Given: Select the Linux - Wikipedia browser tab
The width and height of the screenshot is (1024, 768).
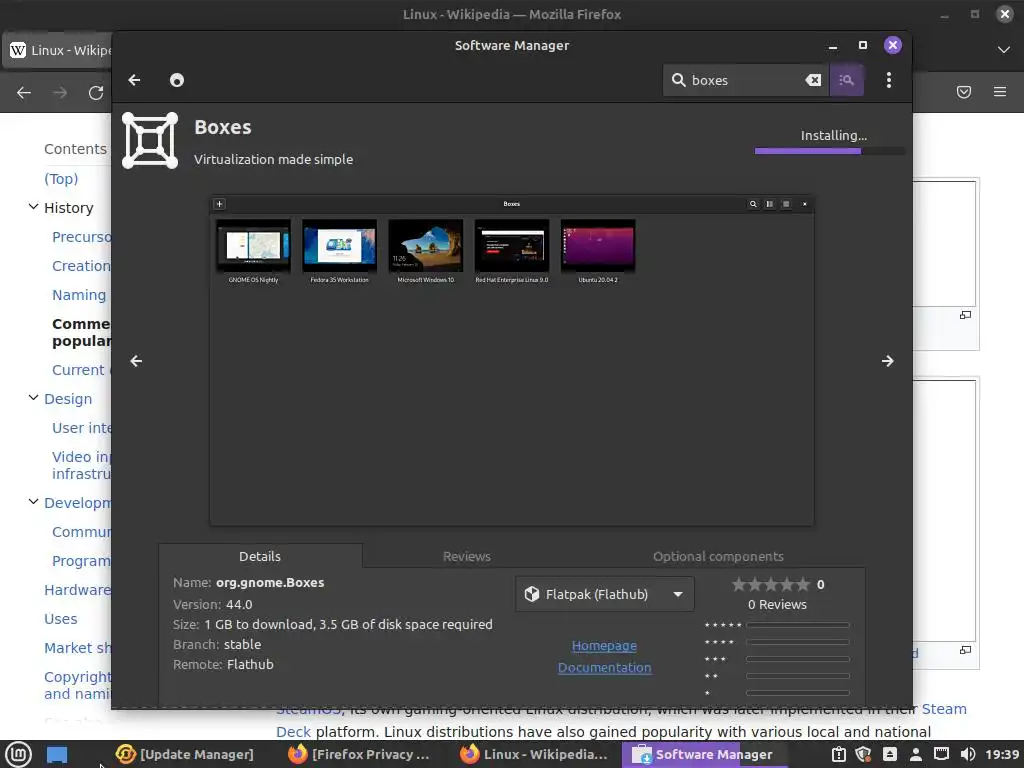Looking at the screenshot, I should pyautogui.click(x=59, y=50).
